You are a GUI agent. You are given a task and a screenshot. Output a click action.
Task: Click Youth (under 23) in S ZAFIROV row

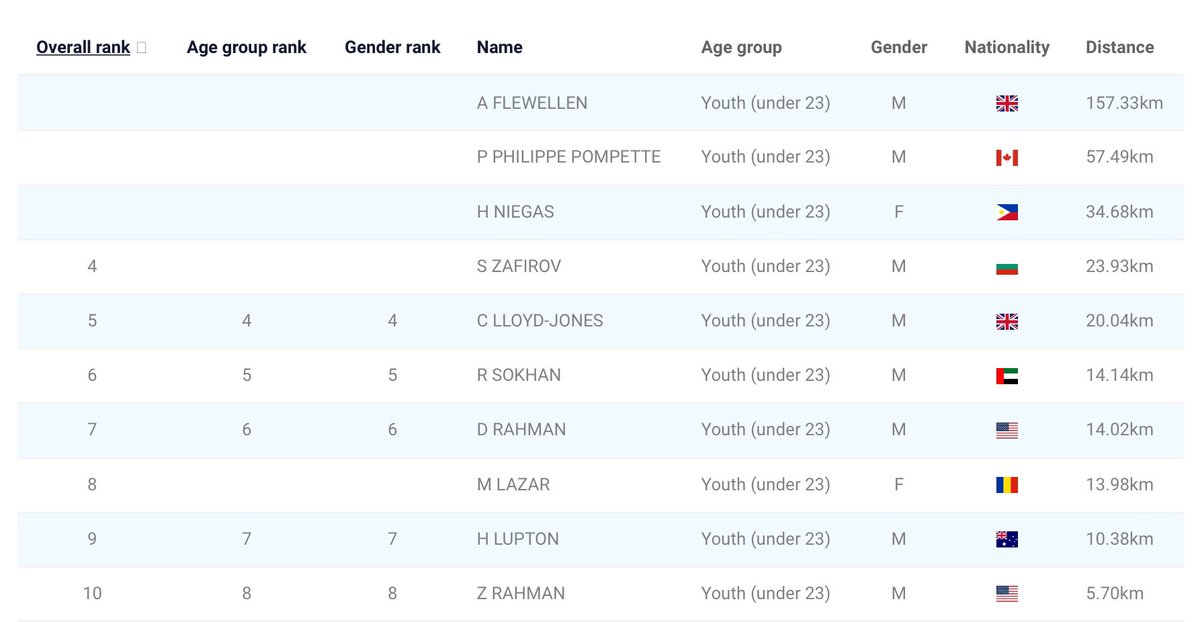point(766,266)
